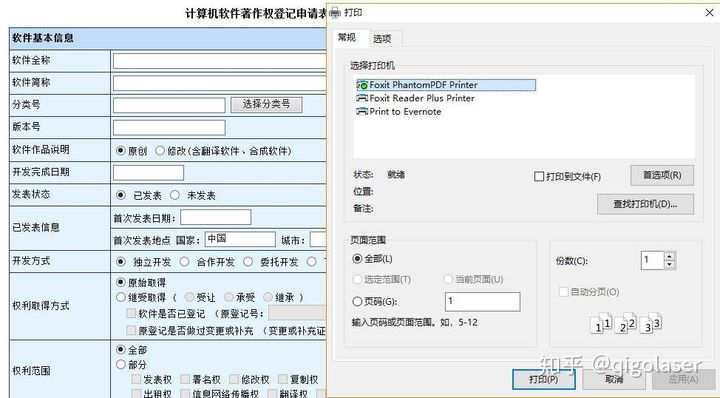This screenshot has width=720, height=398.
Task: Click the 查找打印机(D)... button
Action: (x=645, y=204)
